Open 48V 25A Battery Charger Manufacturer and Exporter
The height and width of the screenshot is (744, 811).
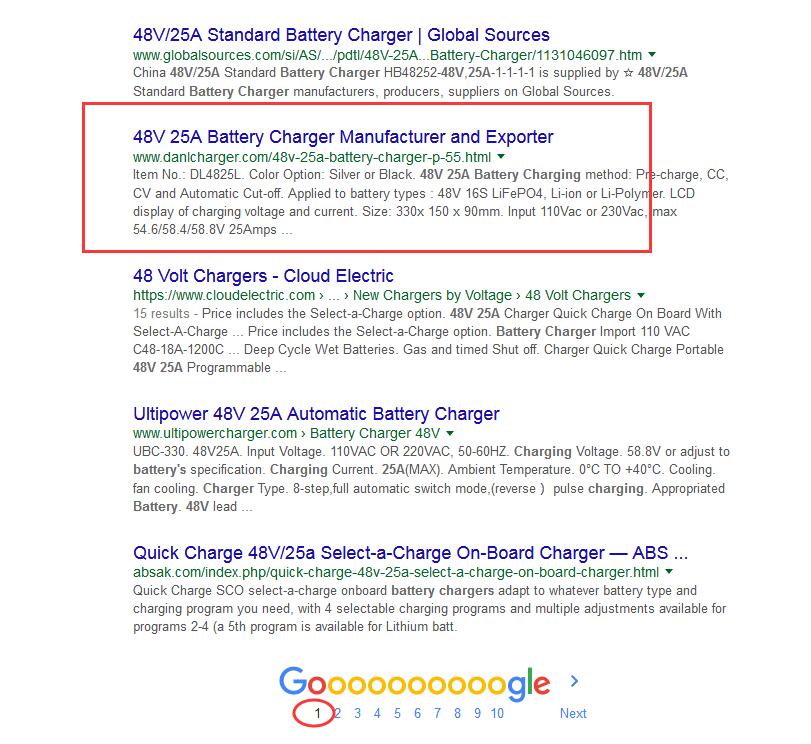point(343,137)
